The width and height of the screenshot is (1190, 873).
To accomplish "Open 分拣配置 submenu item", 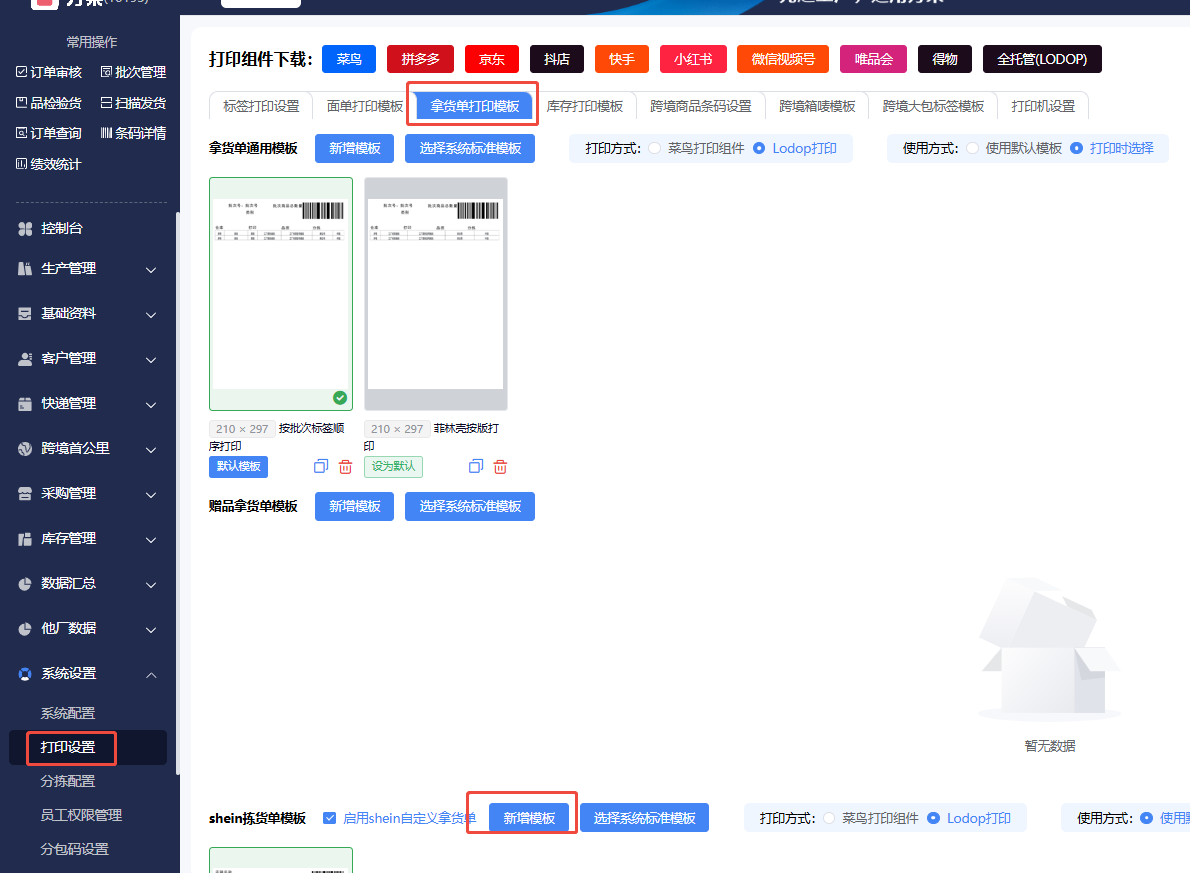I will [x=68, y=780].
